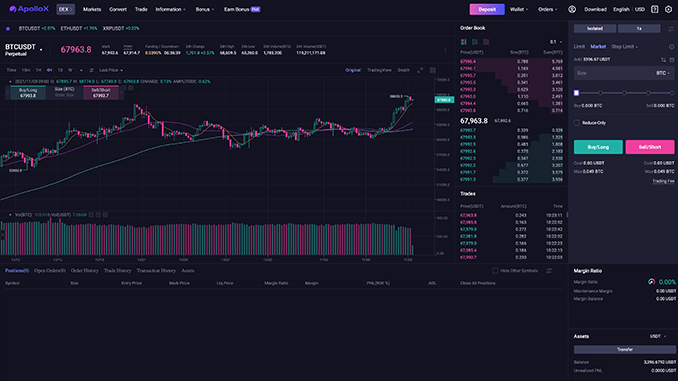The image size is (678, 381).
Task: Open the Trade menu item
Action: pyautogui.click(x=141, y=9)
